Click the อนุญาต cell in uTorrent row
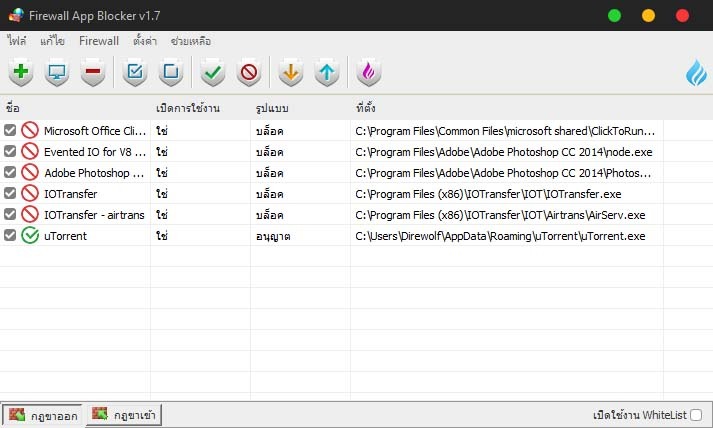 click(273, 236)
